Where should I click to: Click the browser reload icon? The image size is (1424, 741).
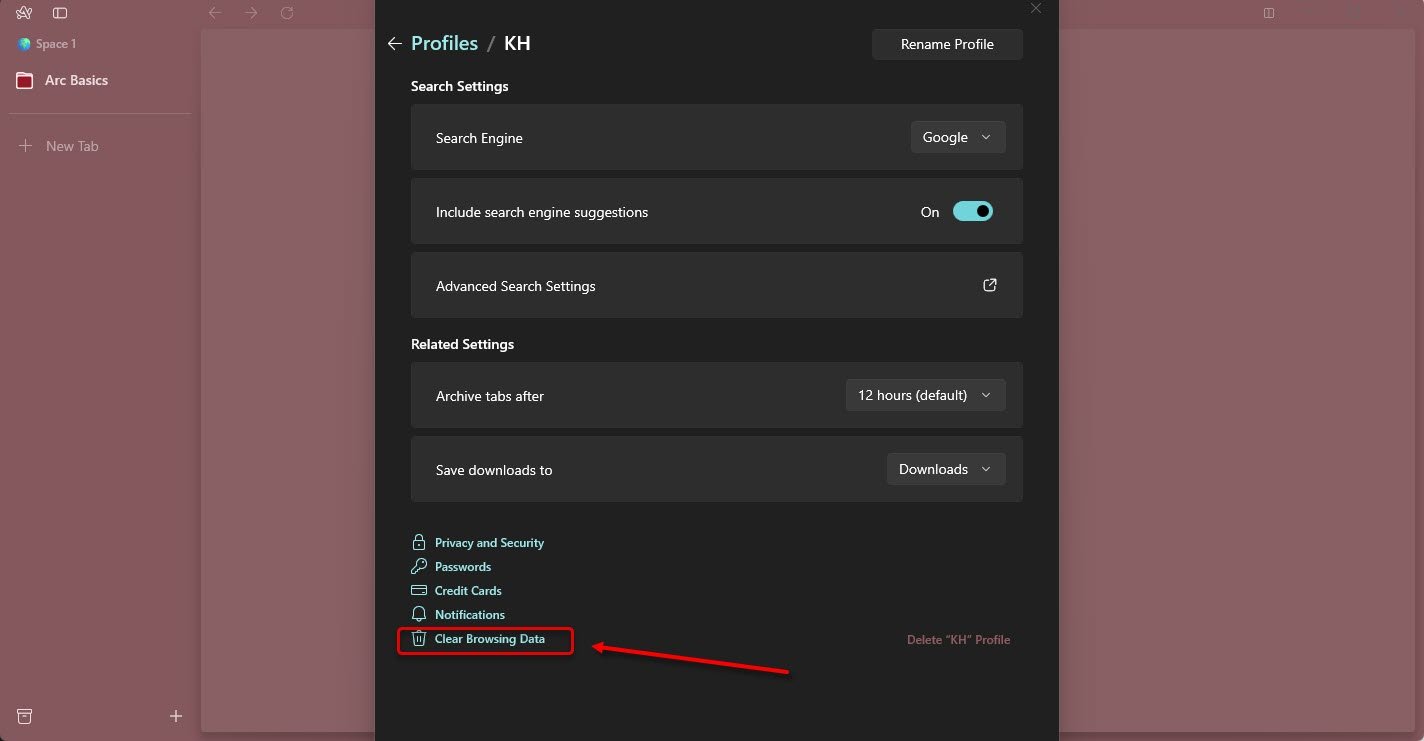tap(287, 13)
